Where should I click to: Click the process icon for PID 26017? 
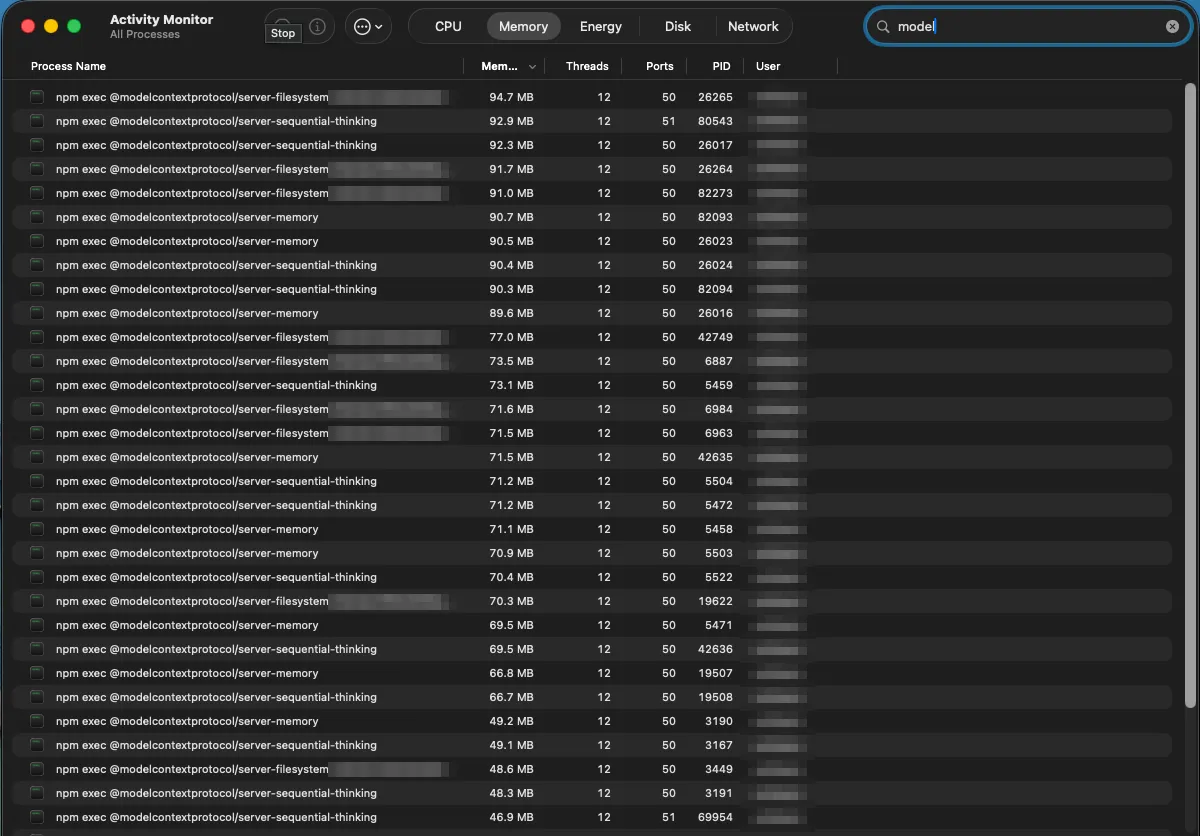(x=37, y=145)
